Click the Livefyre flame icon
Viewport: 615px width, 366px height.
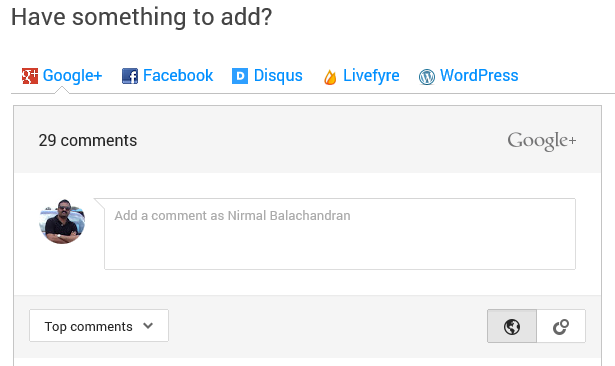tap(330, 76)
